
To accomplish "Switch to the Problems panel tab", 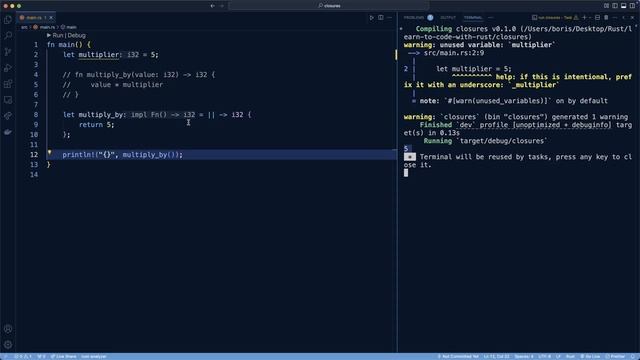I will (414, 18).
